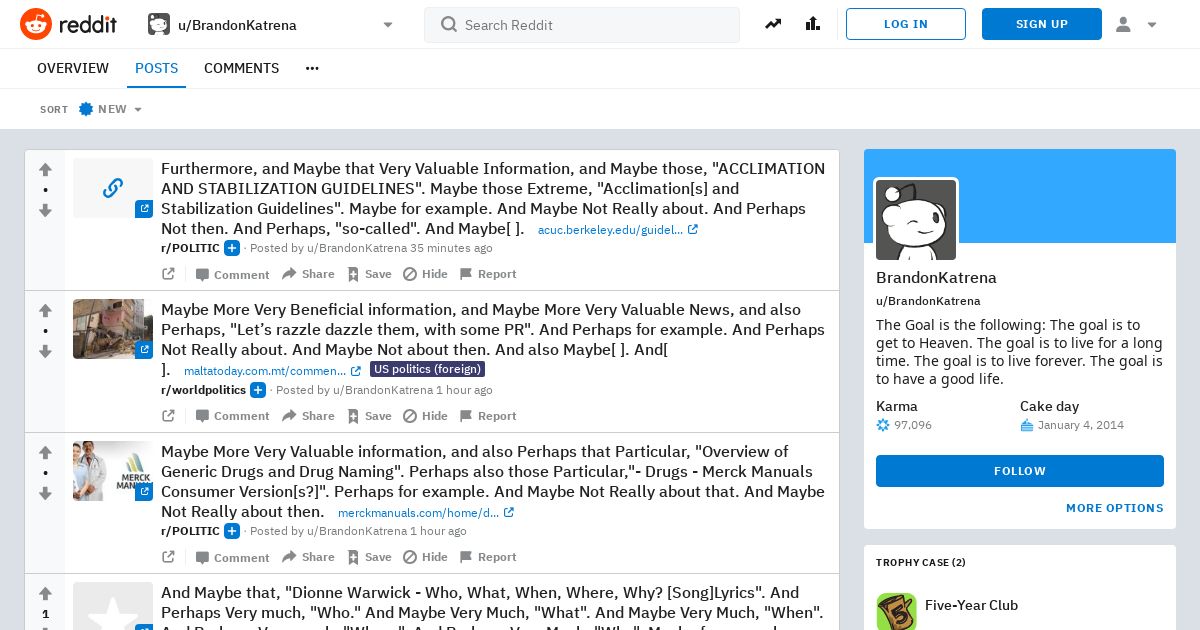Screen dimensions: 1200x630
Task: Upvote the razzle dazzle PR post
Action: [x=45, y=311]
